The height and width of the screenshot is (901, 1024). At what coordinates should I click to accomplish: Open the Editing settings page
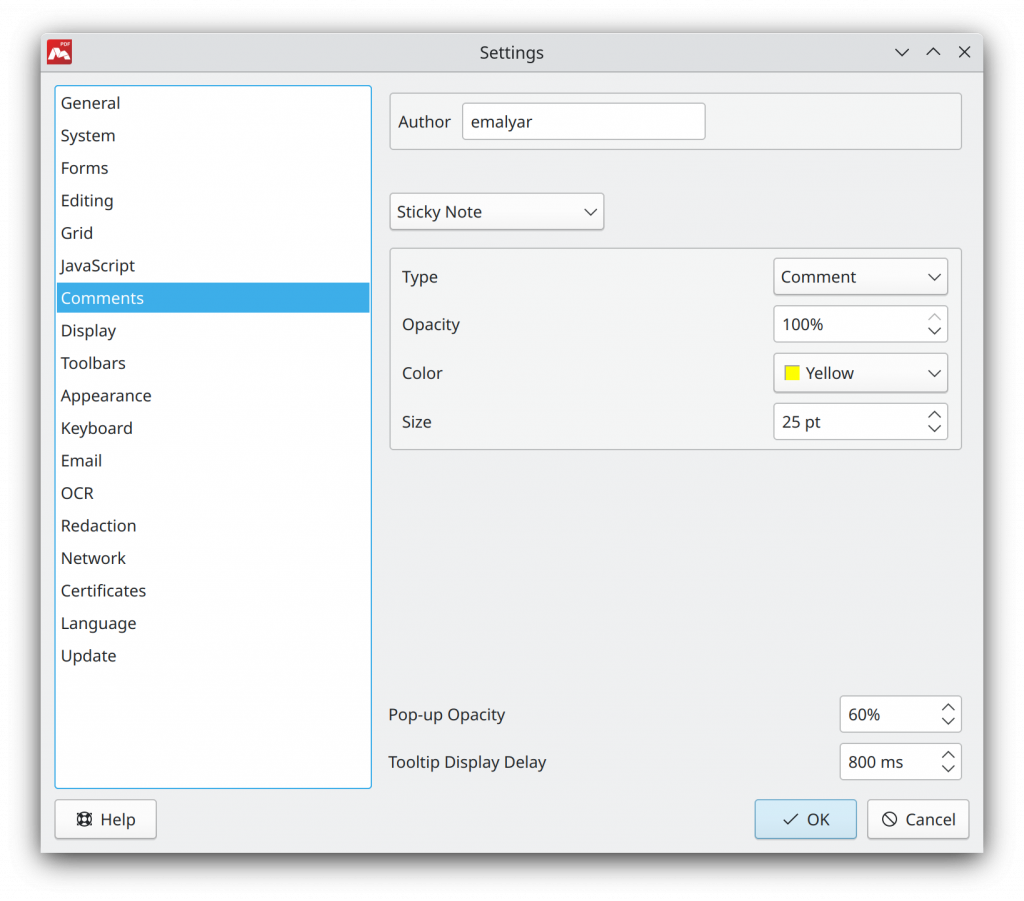pos(86,200)
